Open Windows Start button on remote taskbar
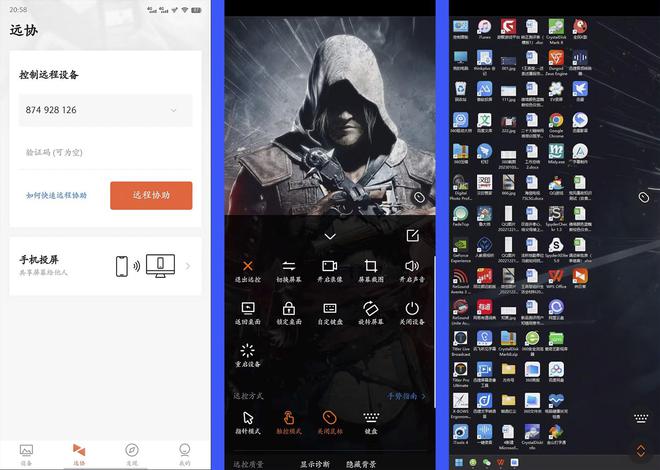This screenshot has height=470, width=660. coord(460,463)
